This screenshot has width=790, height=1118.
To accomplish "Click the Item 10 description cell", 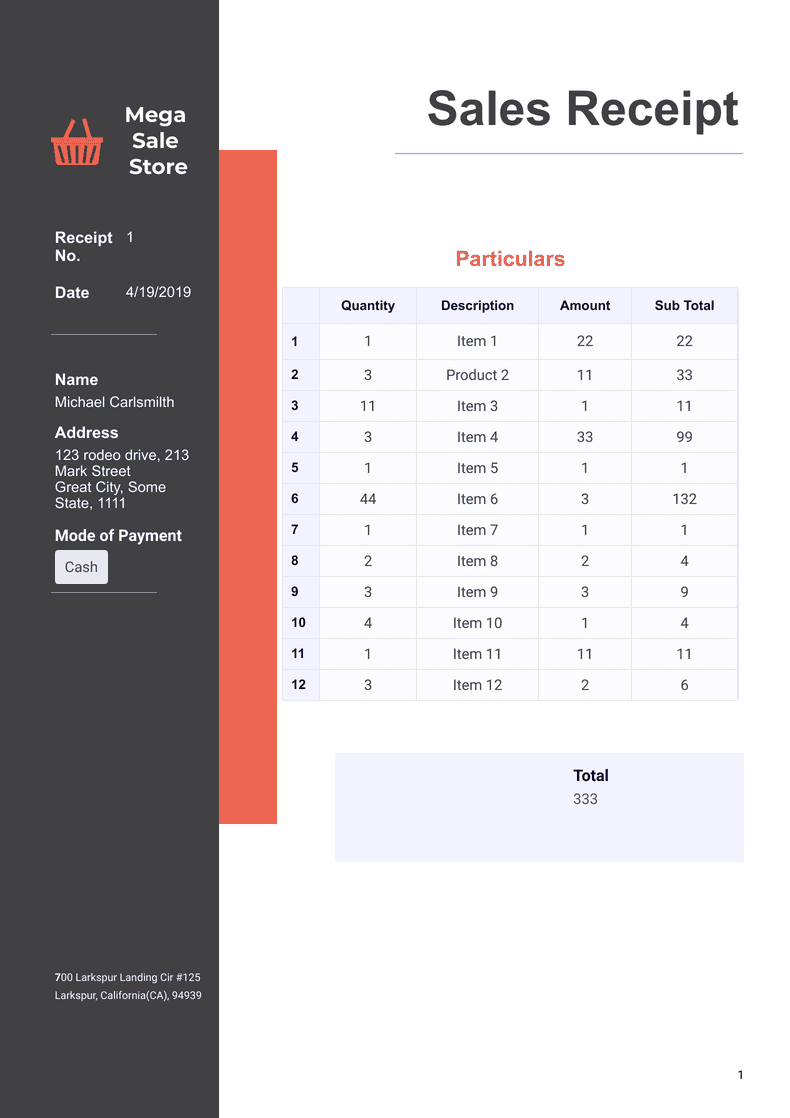I will (x=477, y=623).
